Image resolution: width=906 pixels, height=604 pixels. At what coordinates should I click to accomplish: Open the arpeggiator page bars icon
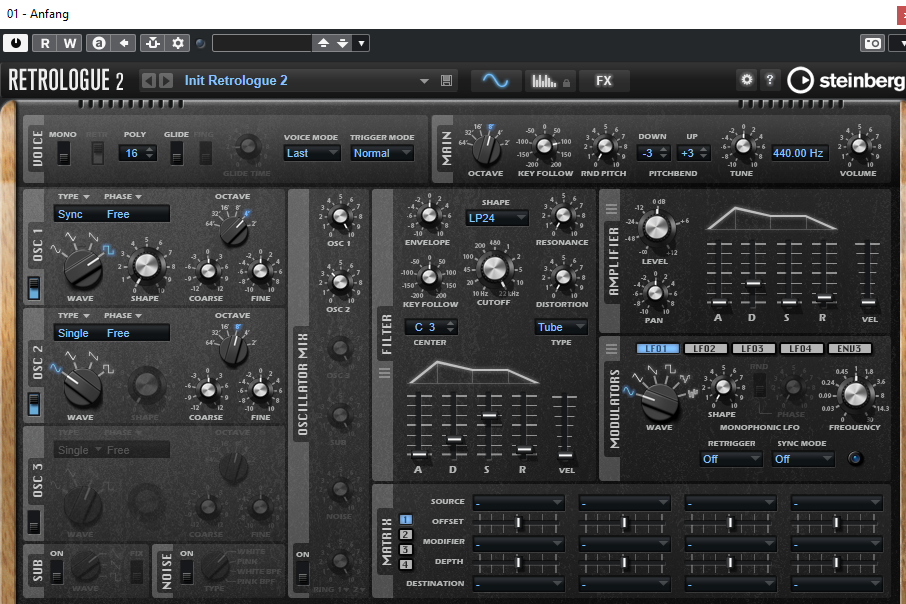544,81
